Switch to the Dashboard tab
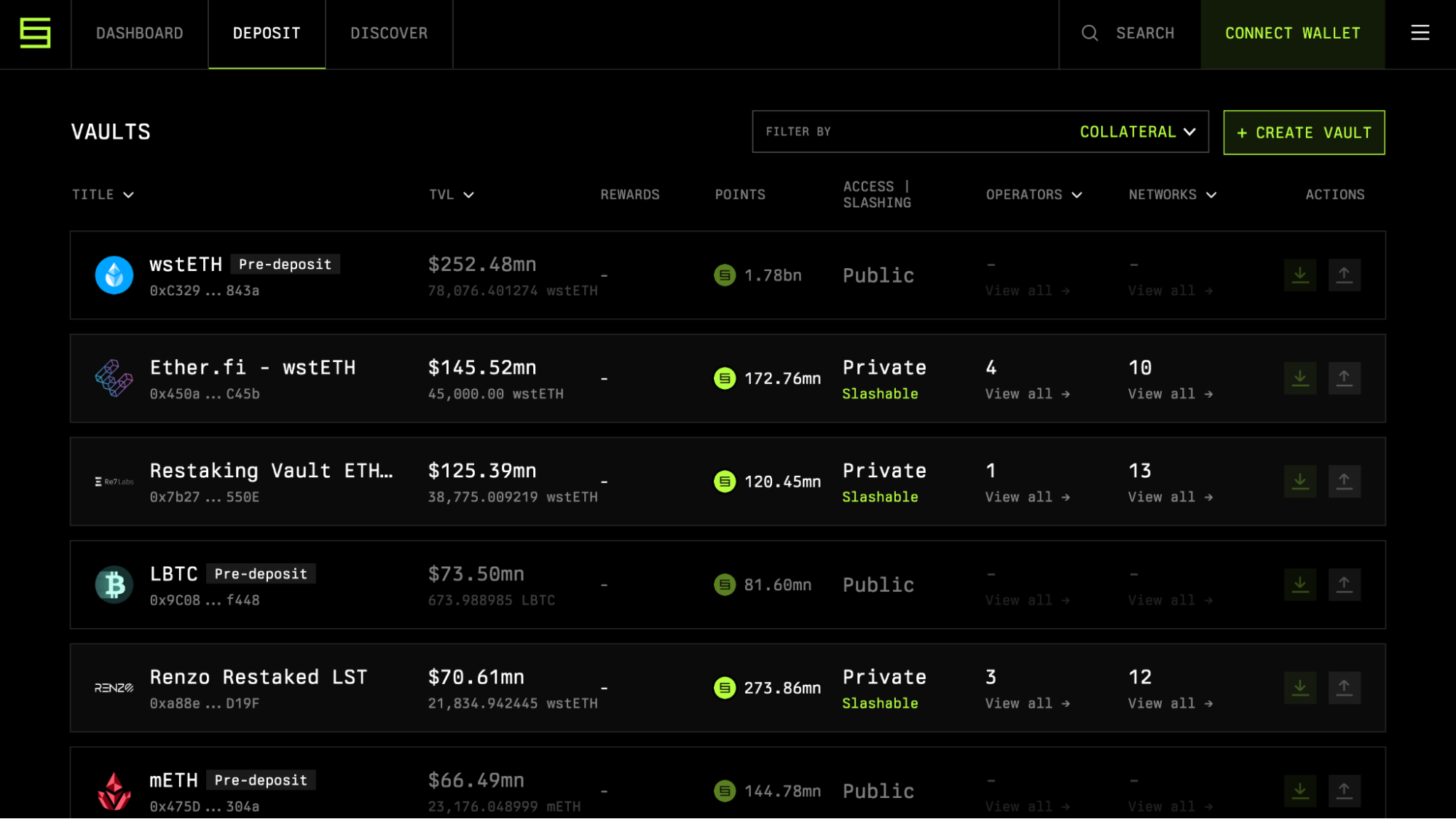Screen dimensions: 1456x819 (140, 34)
